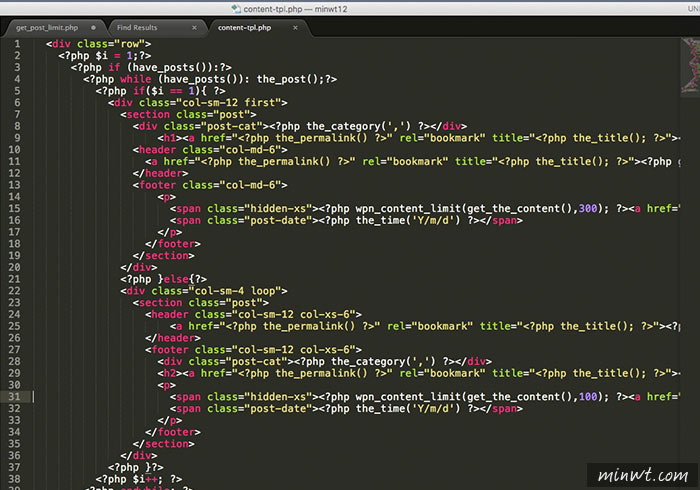Screen dimensions: 700x490
Task: Click the "<?php }?>" on line 37
Action: coord(136,467)
